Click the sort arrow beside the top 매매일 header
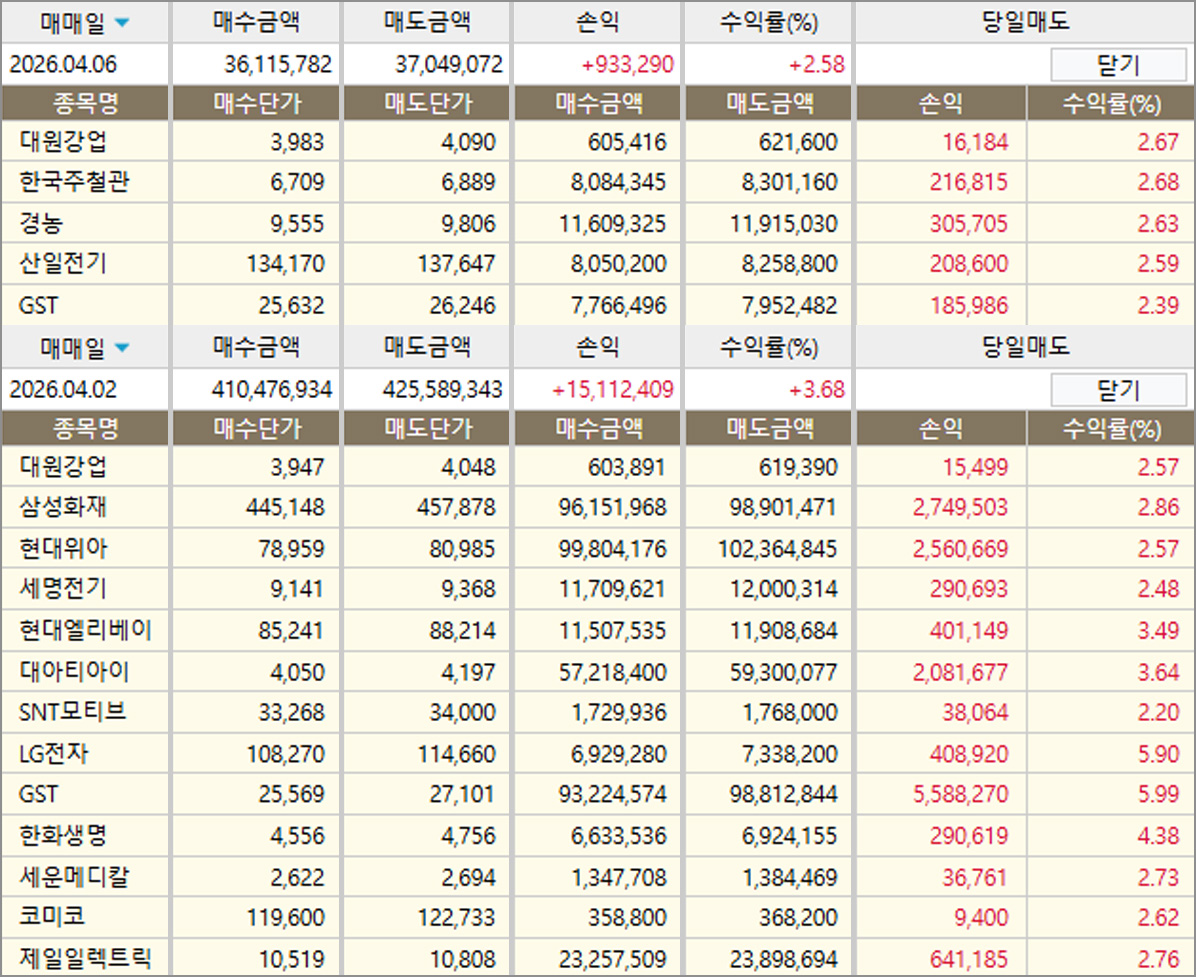The width and height of the screenshot is (1196, 977). click(122, 23)
